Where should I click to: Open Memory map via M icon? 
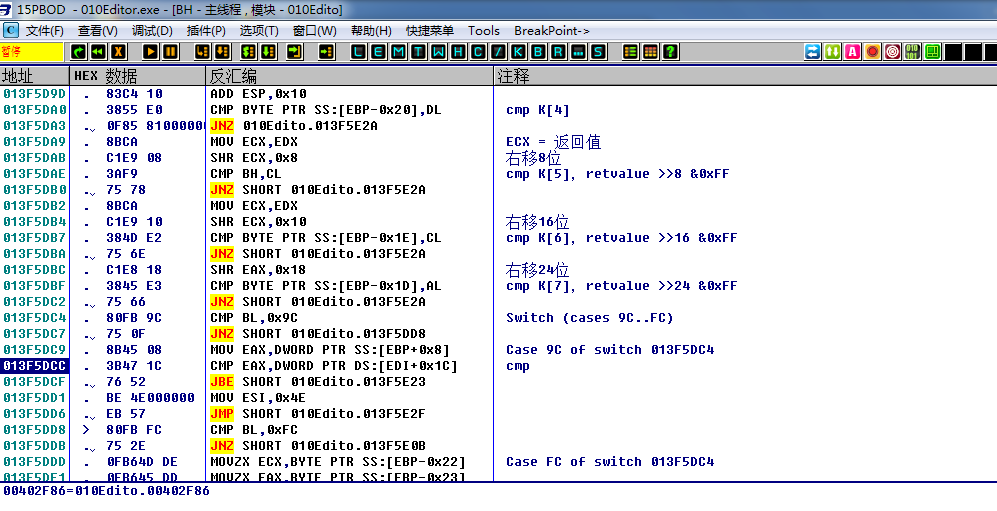[x=399, y=52]
